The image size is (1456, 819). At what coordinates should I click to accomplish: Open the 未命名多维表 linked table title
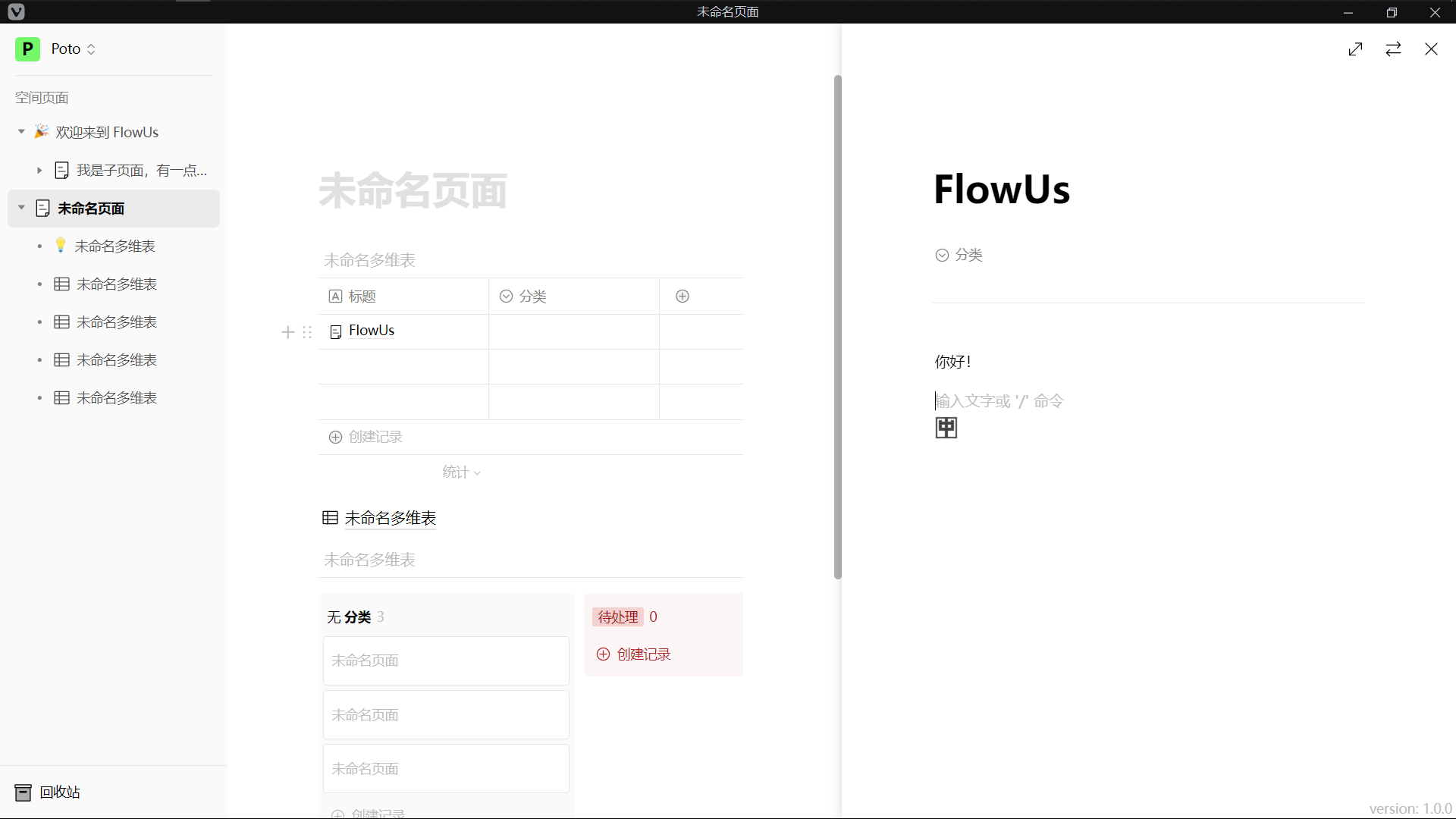click(390, 519)
